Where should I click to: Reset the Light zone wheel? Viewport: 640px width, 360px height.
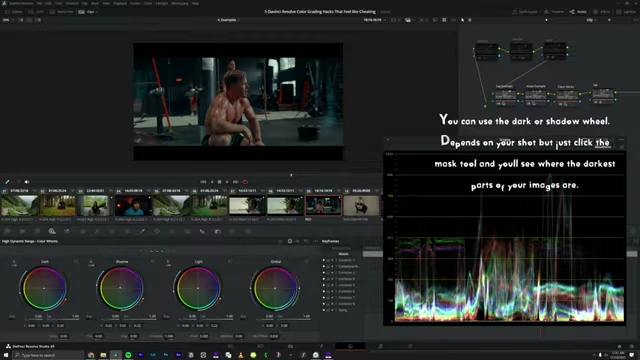(230, 262)
